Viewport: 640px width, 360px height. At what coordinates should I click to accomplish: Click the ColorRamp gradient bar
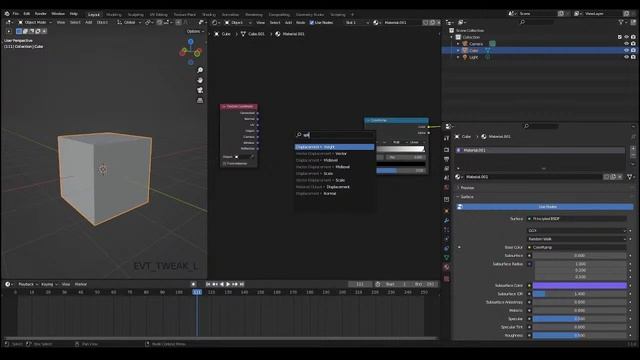click(x=400, y=149)
